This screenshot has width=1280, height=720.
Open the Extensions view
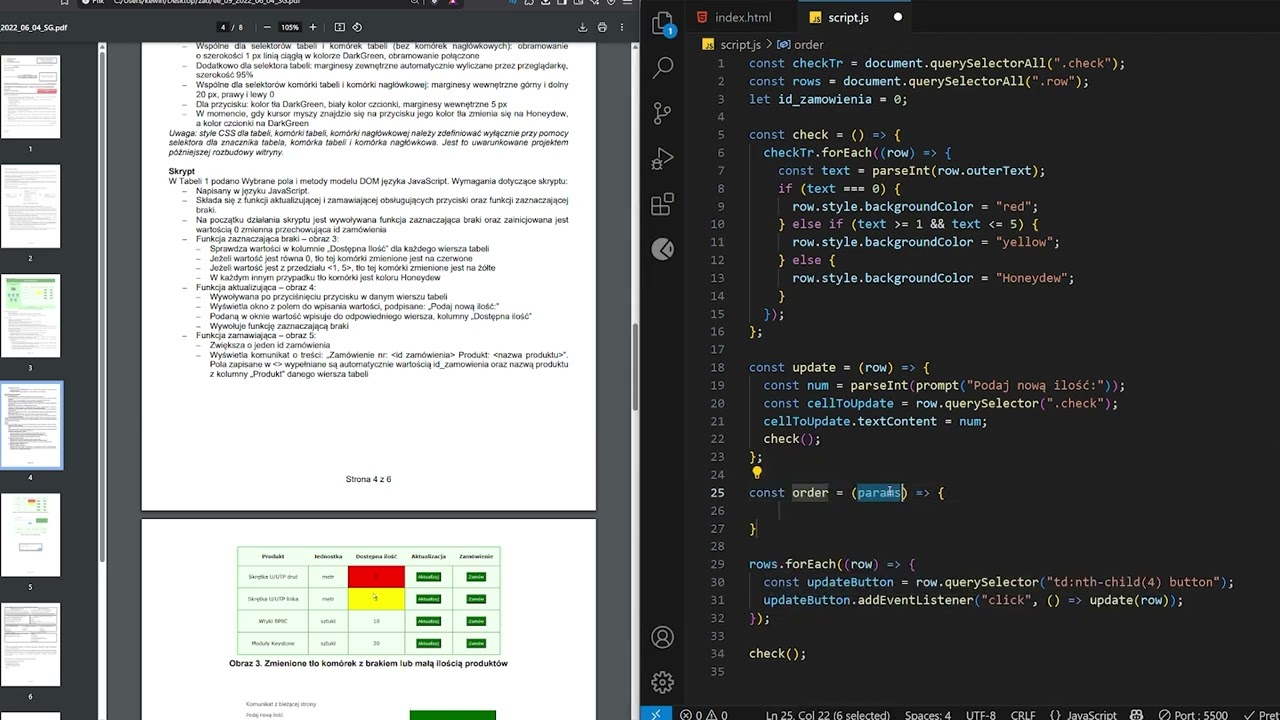point(662,205)
